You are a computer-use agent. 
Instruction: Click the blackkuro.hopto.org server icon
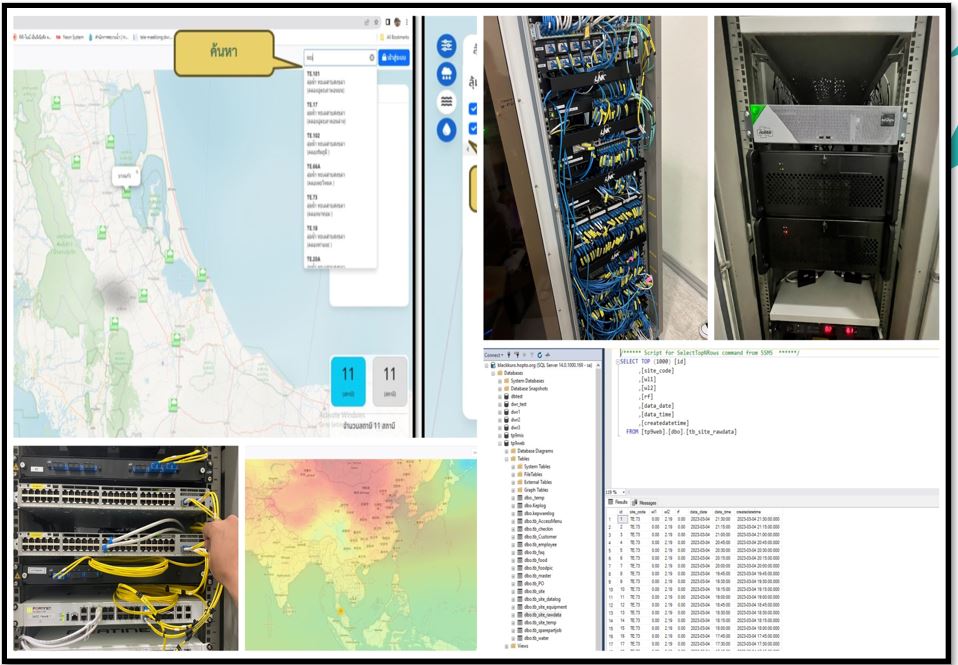tap(494, 365)
